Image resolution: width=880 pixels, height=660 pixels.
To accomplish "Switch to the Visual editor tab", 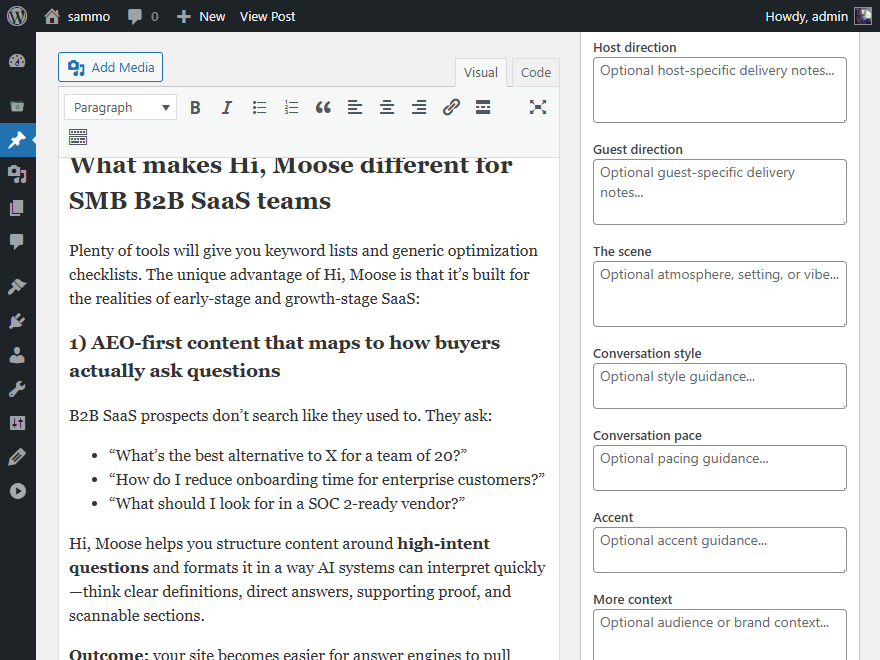I will (481, 73).
